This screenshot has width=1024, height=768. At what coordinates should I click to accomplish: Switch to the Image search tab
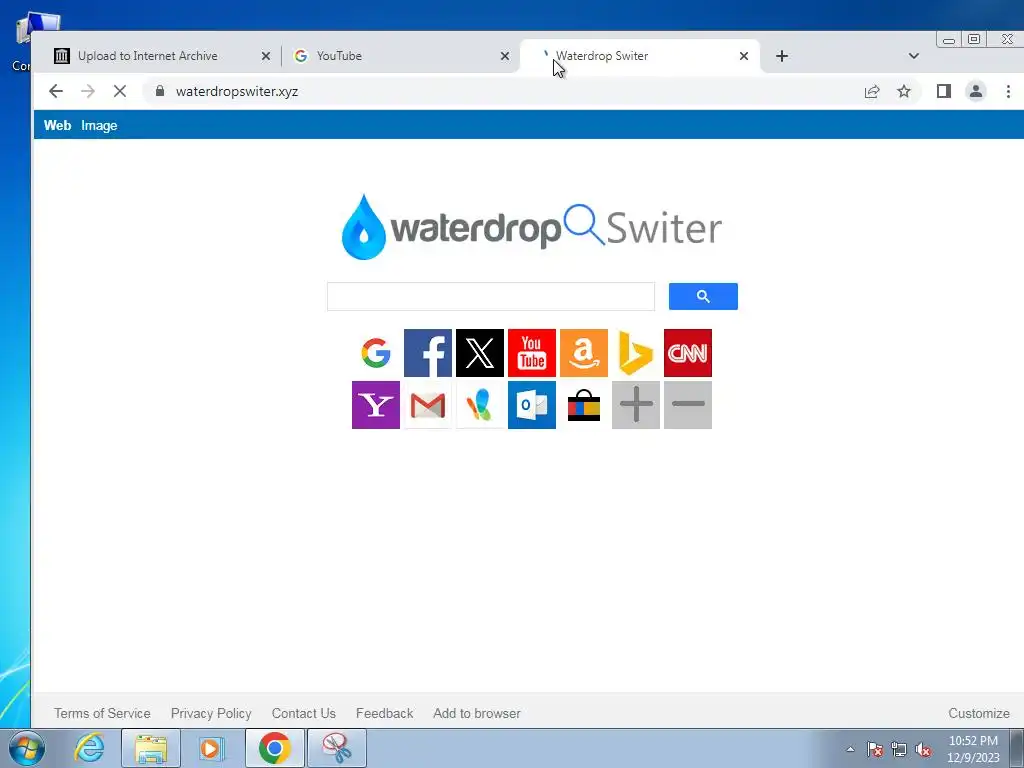click(x=99, y=125)
